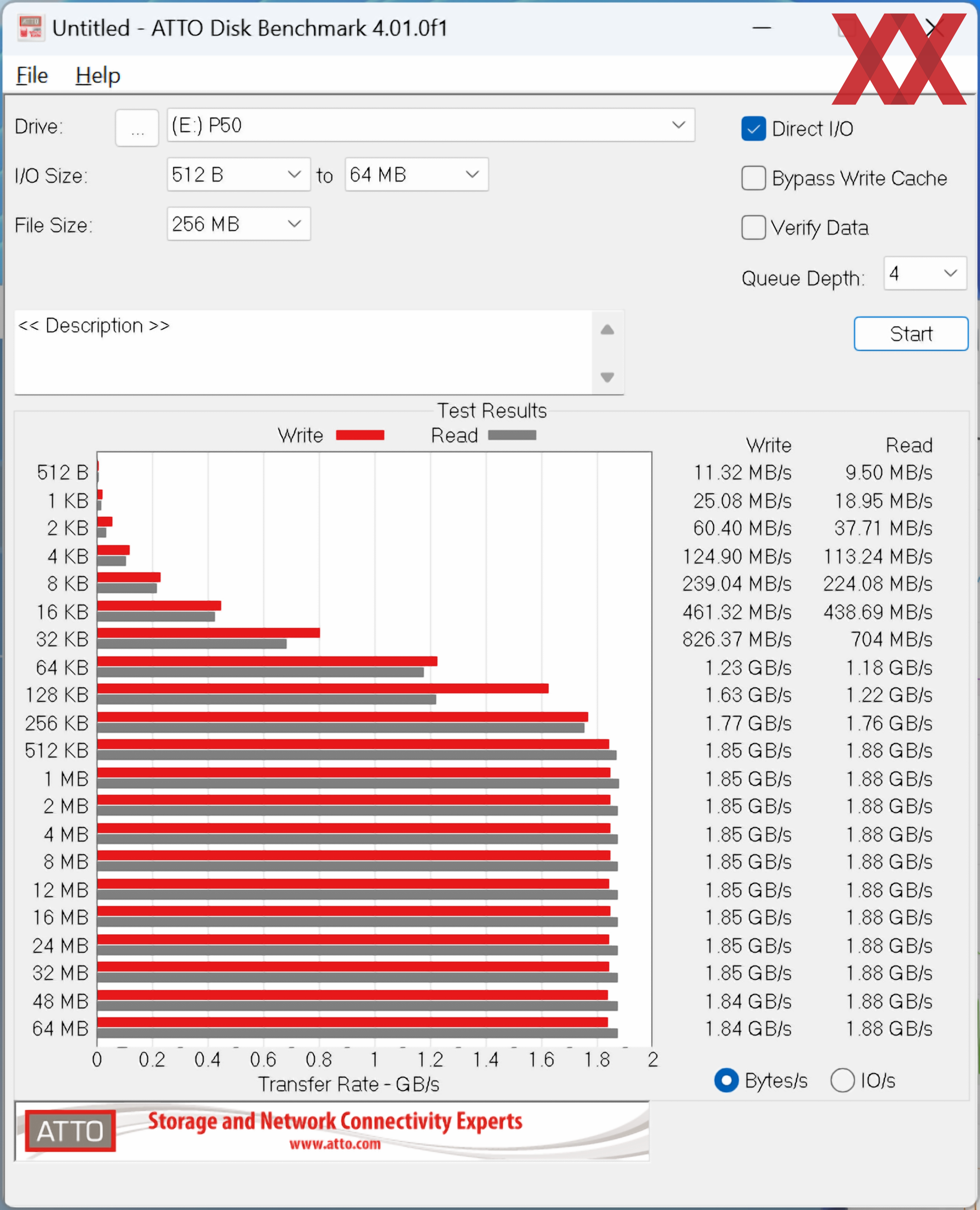
Task: Click the Storage and Network Connectivity Experts banner
Action: pyautogui.click(x=335, y=1122)
